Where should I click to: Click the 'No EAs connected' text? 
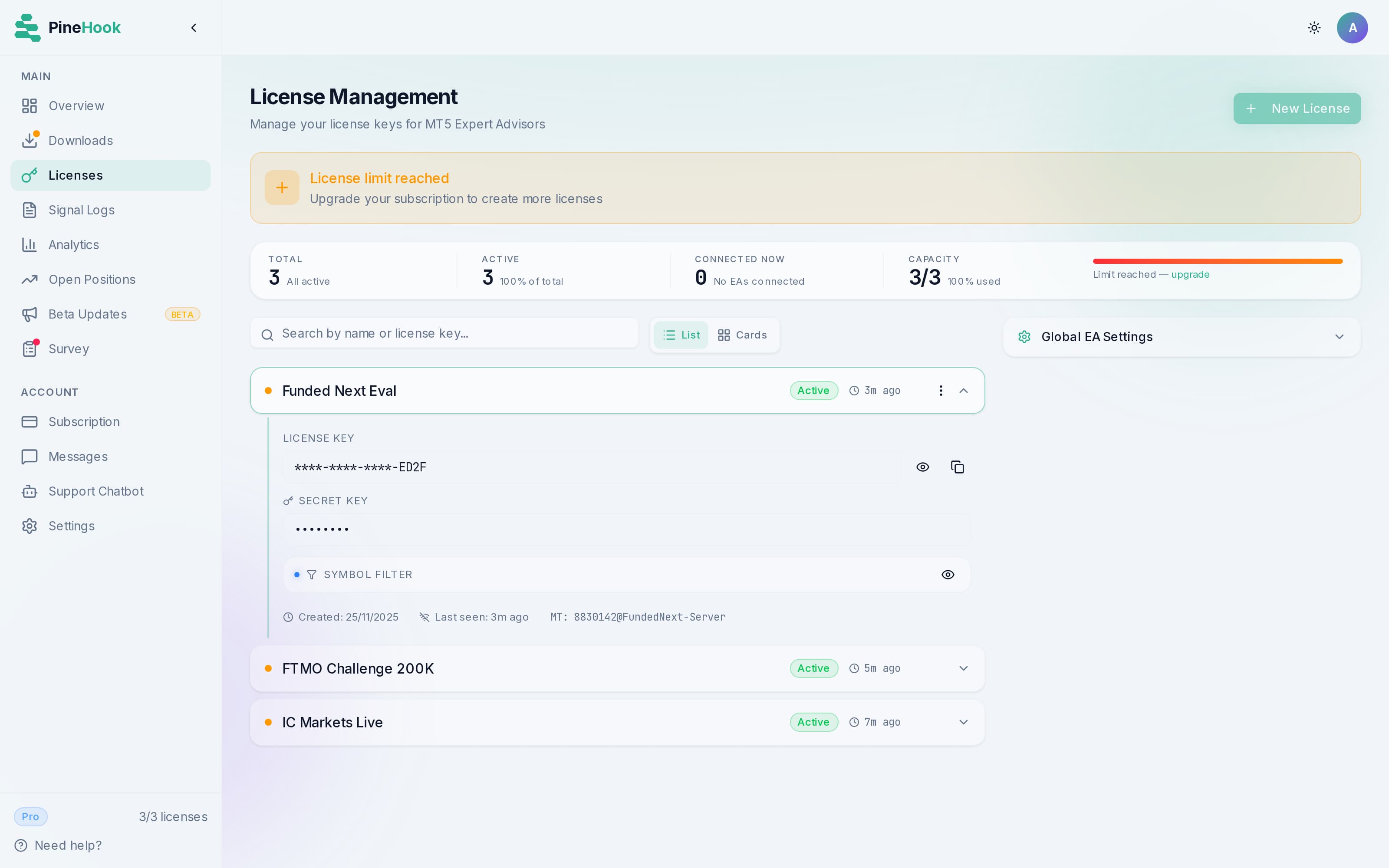[759, 281]
